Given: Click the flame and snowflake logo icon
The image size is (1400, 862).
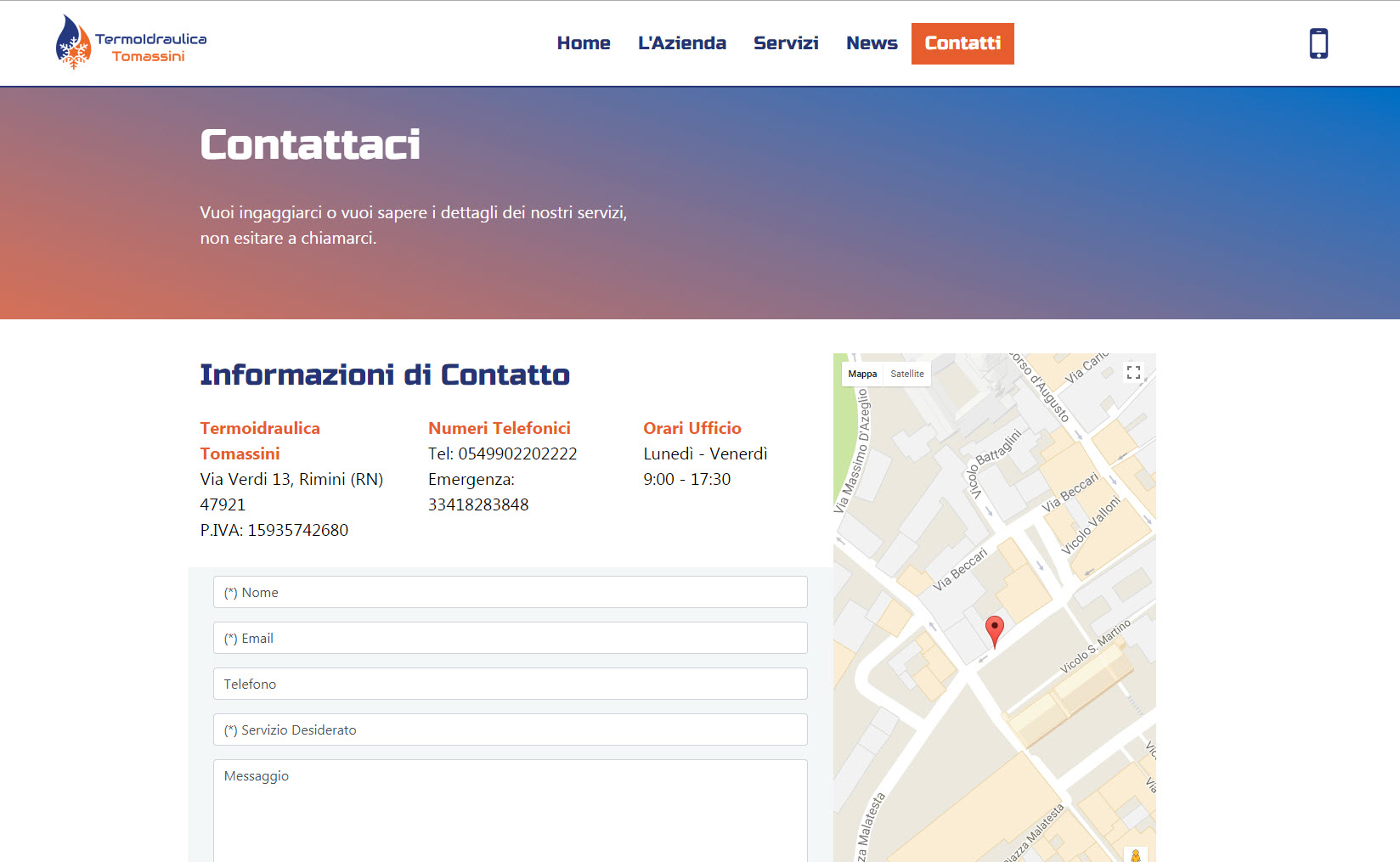Looking at the screenshot, I should [73, 42].
